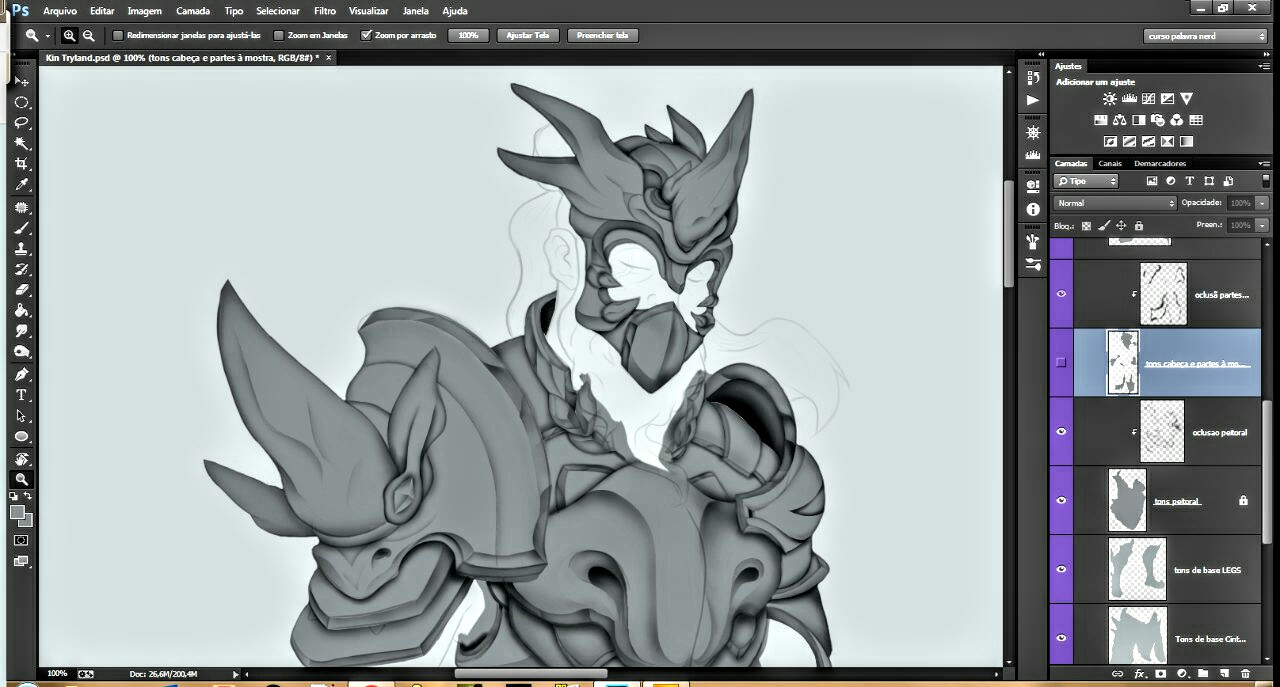Open the 'curso palavra nerd' workspace dropdown
The image size is (1280, 687).
click(x=1205, y=35)
